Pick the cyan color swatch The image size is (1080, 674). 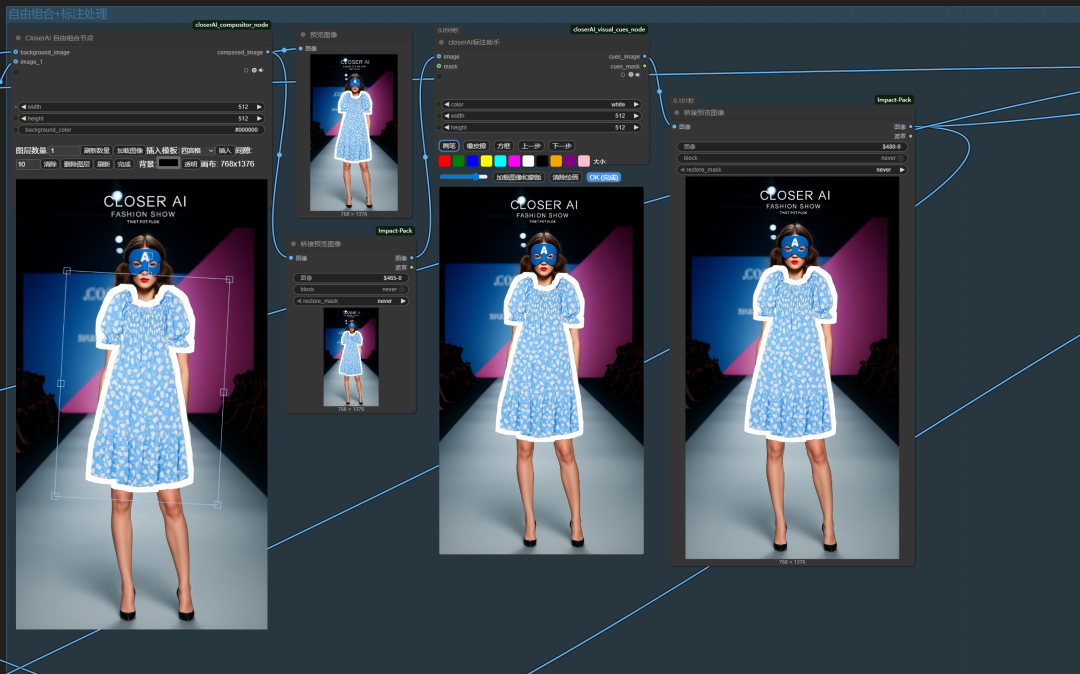[501, 161]
